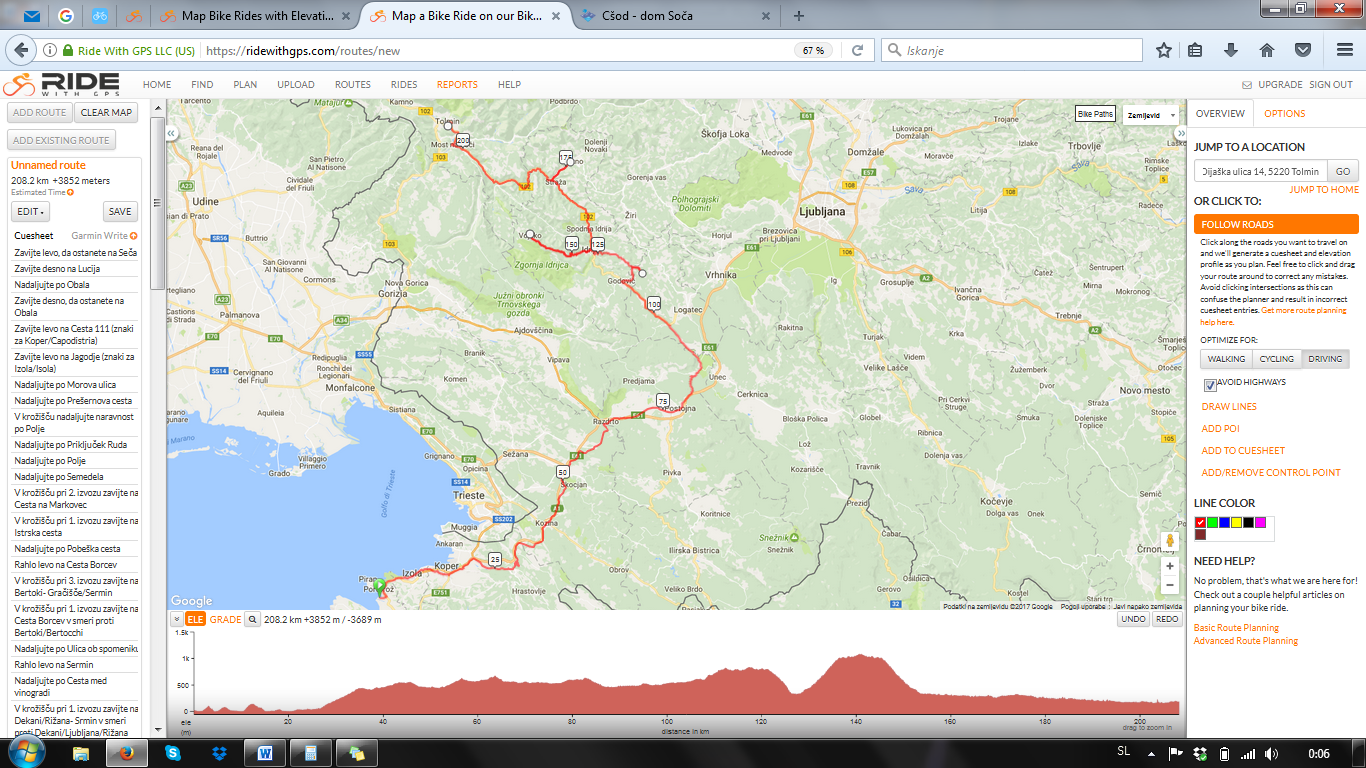The height and width of the screenshot is (768, 1366).
Task: Set optimize mode to Driving
Action: pyautogui.click(x=1325, y=358)
